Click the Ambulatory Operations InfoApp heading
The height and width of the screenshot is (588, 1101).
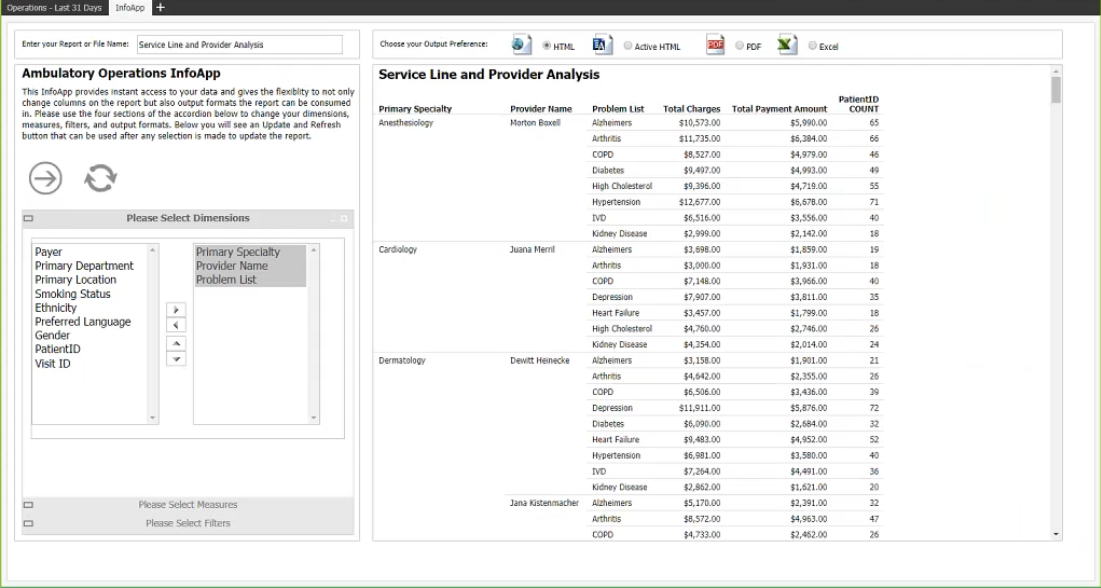pyautogui.click(x=121, y=73)
